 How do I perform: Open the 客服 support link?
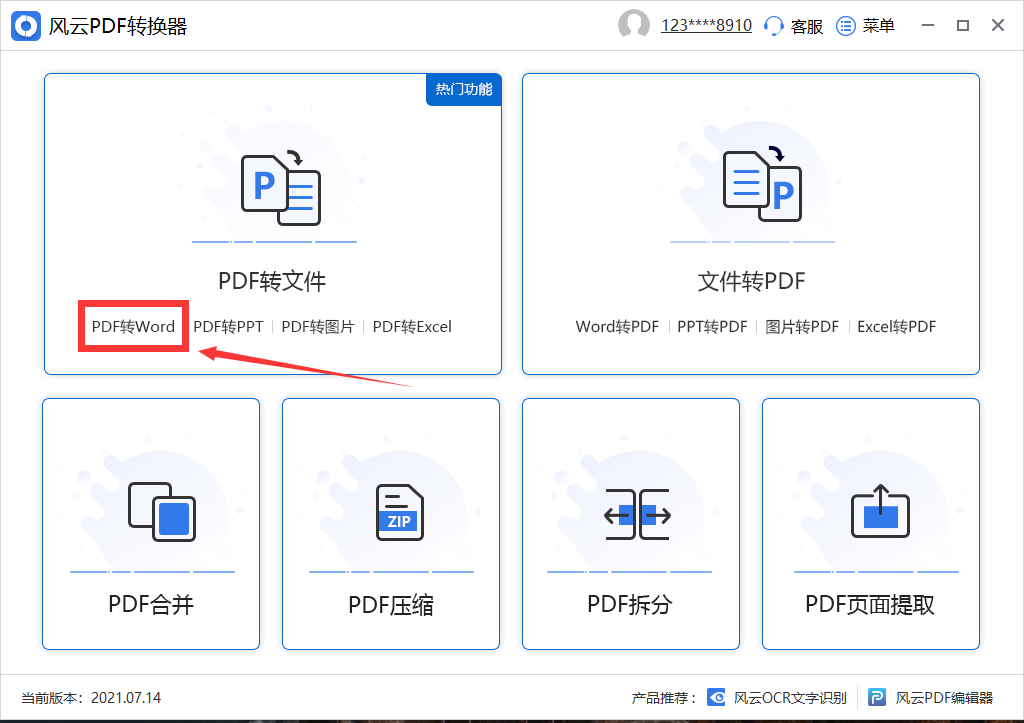pos(807,26)
